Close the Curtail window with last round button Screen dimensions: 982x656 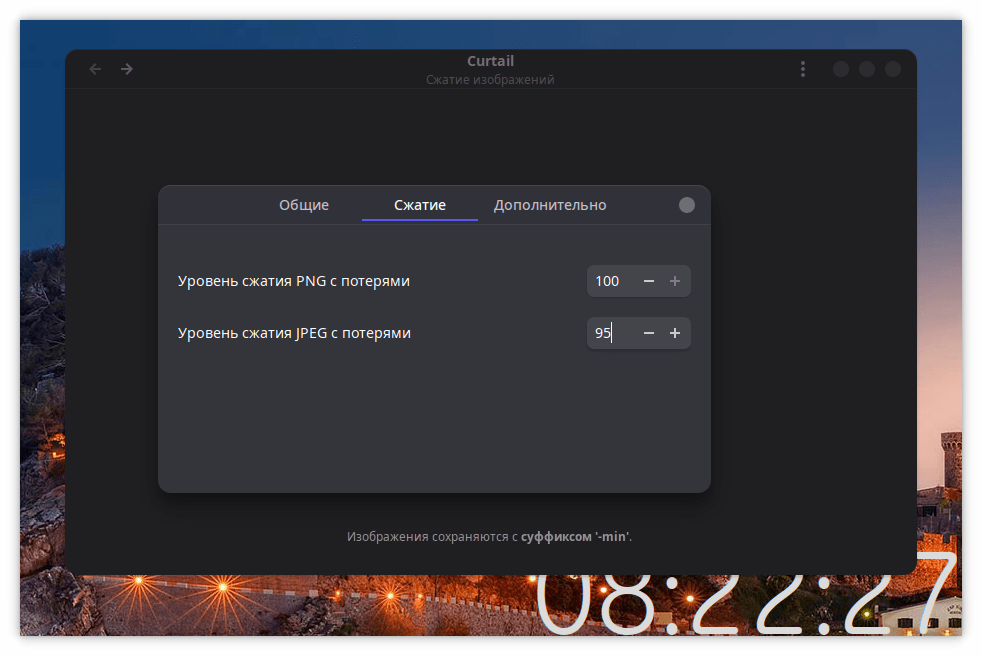(892, 69)
